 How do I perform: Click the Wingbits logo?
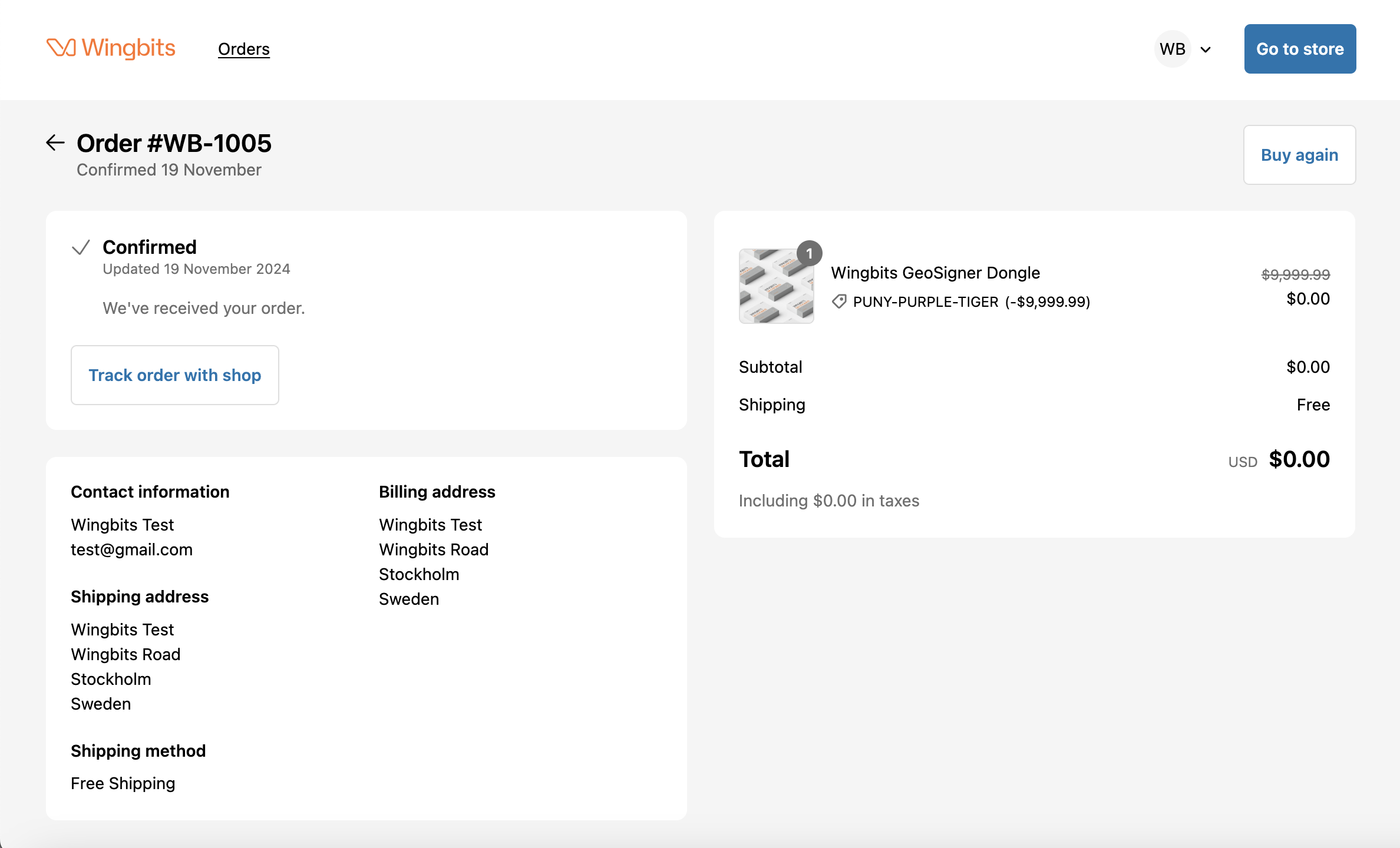coord(111,48)
